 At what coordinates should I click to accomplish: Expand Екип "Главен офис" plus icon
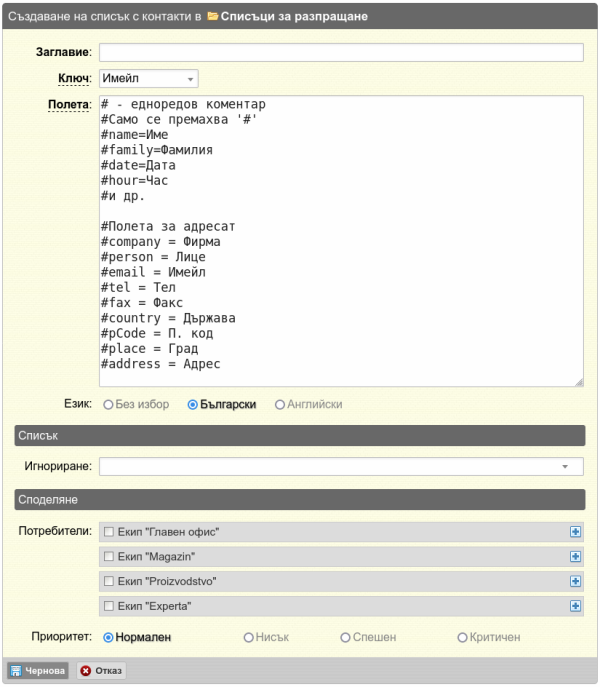(x=575, y=532)
